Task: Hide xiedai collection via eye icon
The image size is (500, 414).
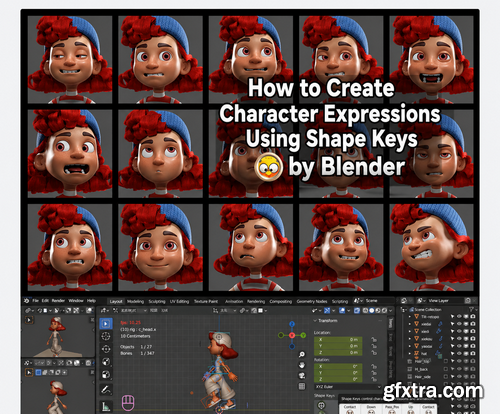Action: coord(459,324)
